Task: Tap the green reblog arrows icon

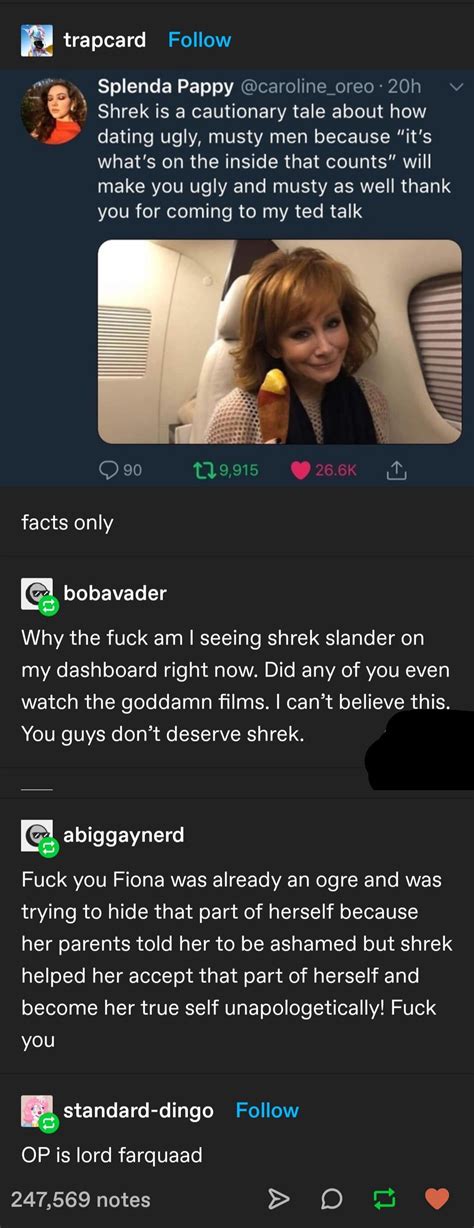Action: (x=384, y=1198)
